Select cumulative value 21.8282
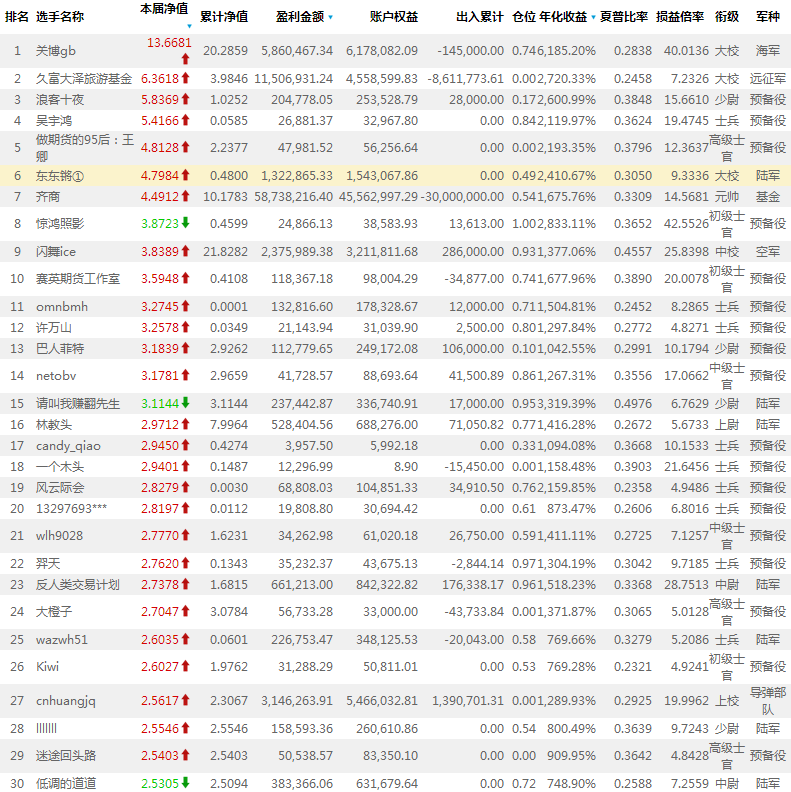 [x=225, y=252]
